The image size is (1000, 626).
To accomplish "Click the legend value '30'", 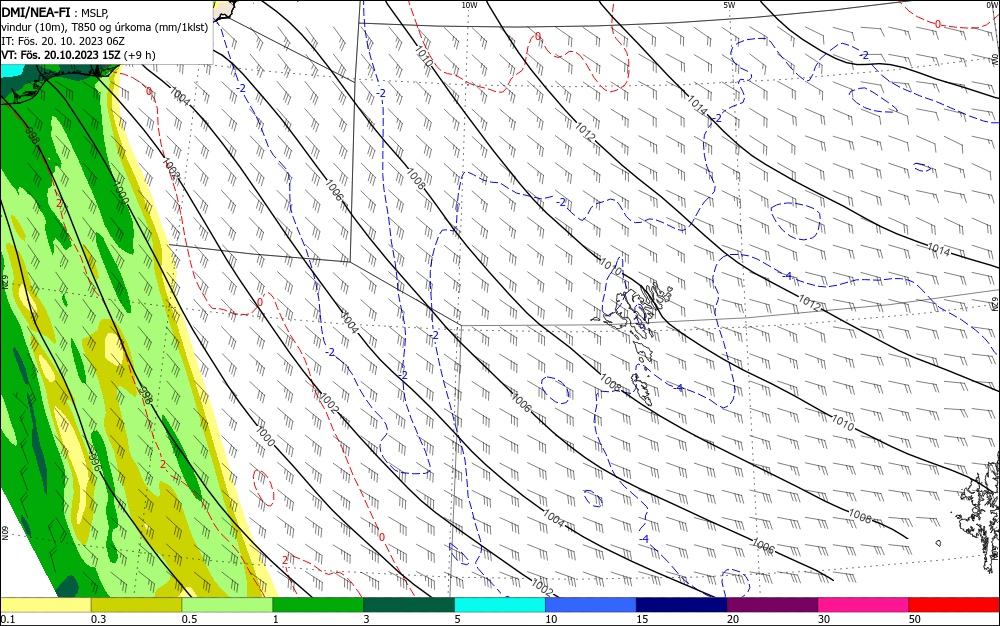I will pos(824,619).
